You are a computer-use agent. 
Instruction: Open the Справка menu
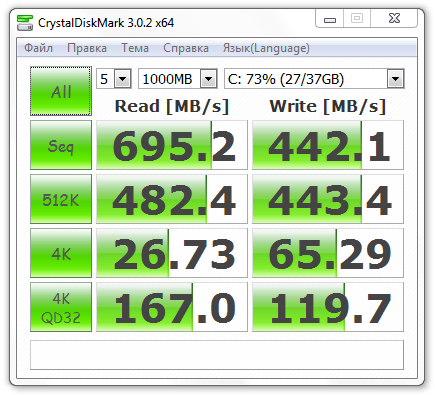coord(186,48)
